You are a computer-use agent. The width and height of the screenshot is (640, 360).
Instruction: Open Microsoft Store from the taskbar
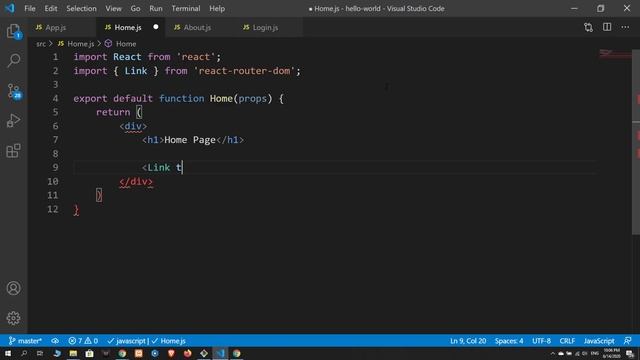coord(89,353)
